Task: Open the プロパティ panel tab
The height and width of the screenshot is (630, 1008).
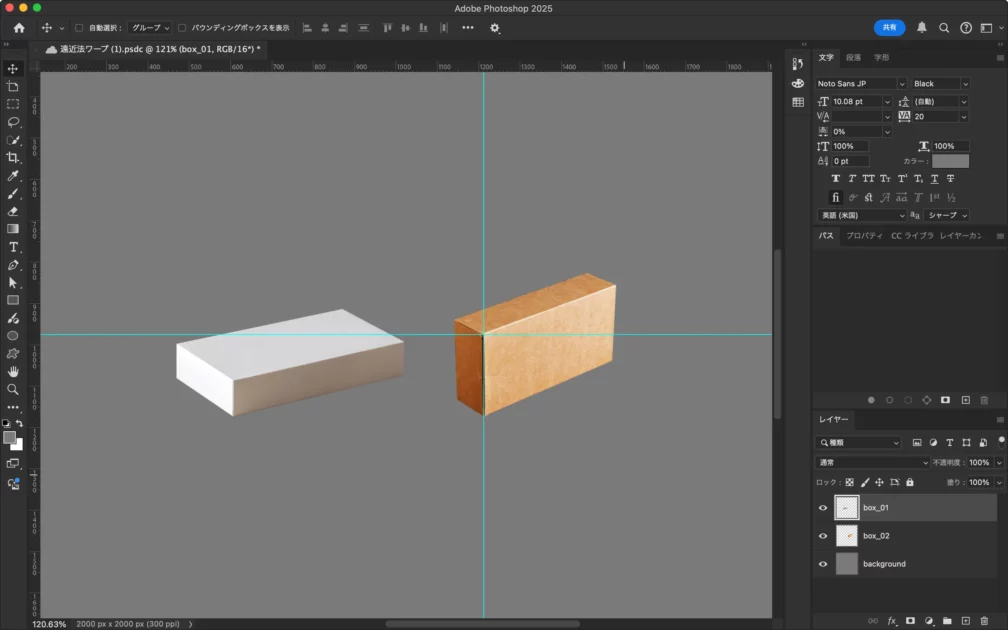Action: [x=864, y=236]
